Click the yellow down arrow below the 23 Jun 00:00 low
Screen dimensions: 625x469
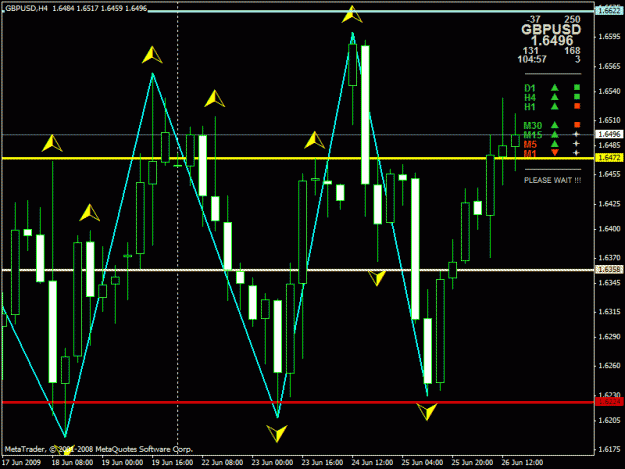coord(277,434)
